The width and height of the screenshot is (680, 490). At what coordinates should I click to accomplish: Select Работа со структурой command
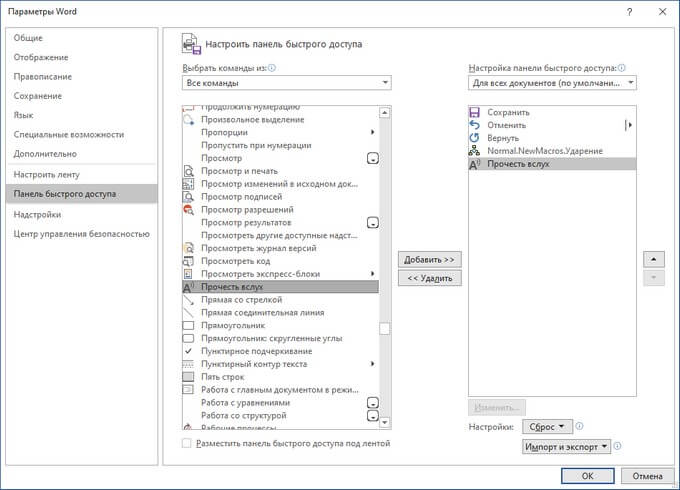(x=280, y=416)
